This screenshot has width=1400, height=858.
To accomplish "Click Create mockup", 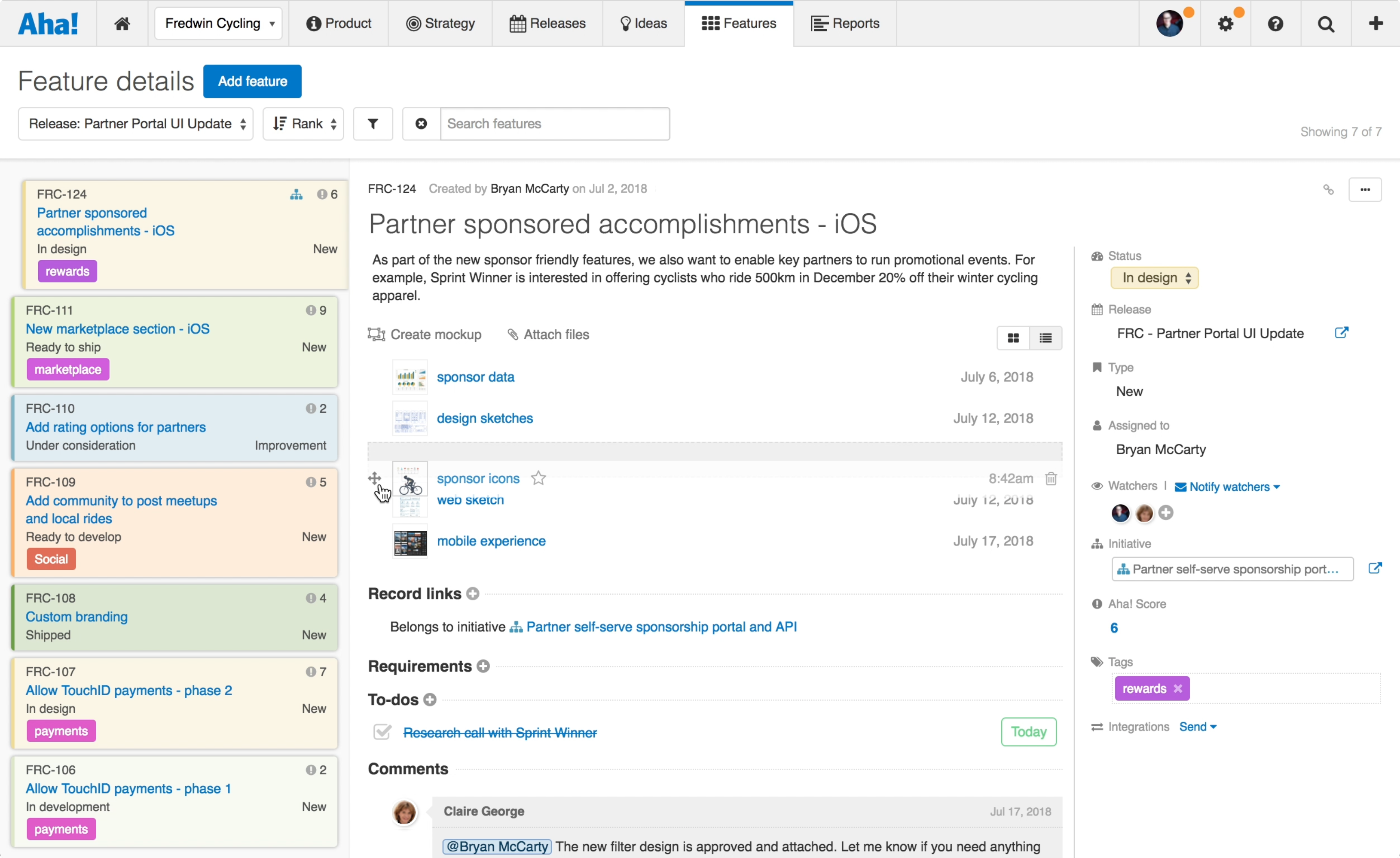I will point(424,334).
